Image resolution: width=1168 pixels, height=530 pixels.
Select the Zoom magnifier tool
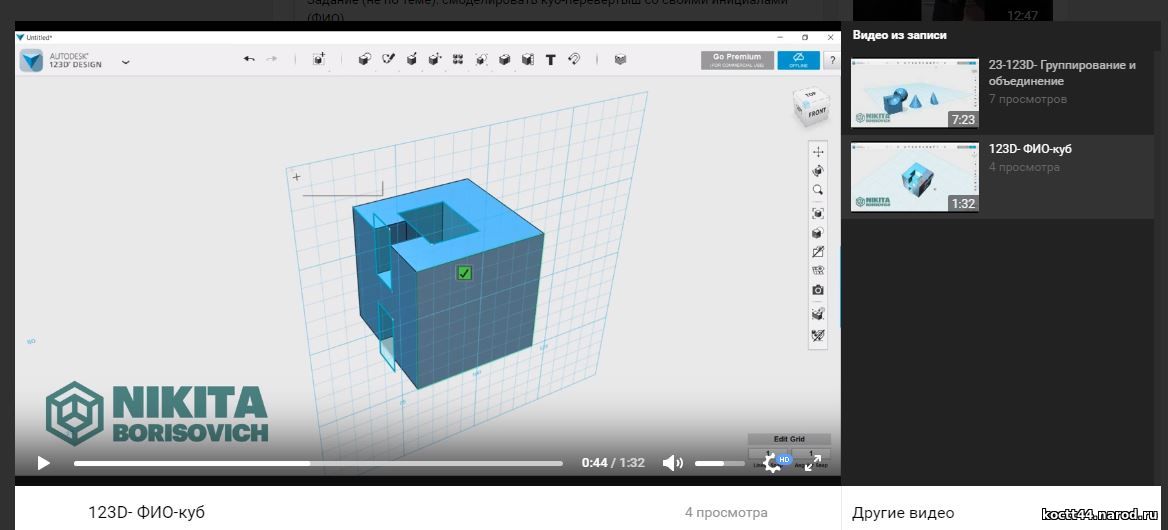tap(818, 191)
